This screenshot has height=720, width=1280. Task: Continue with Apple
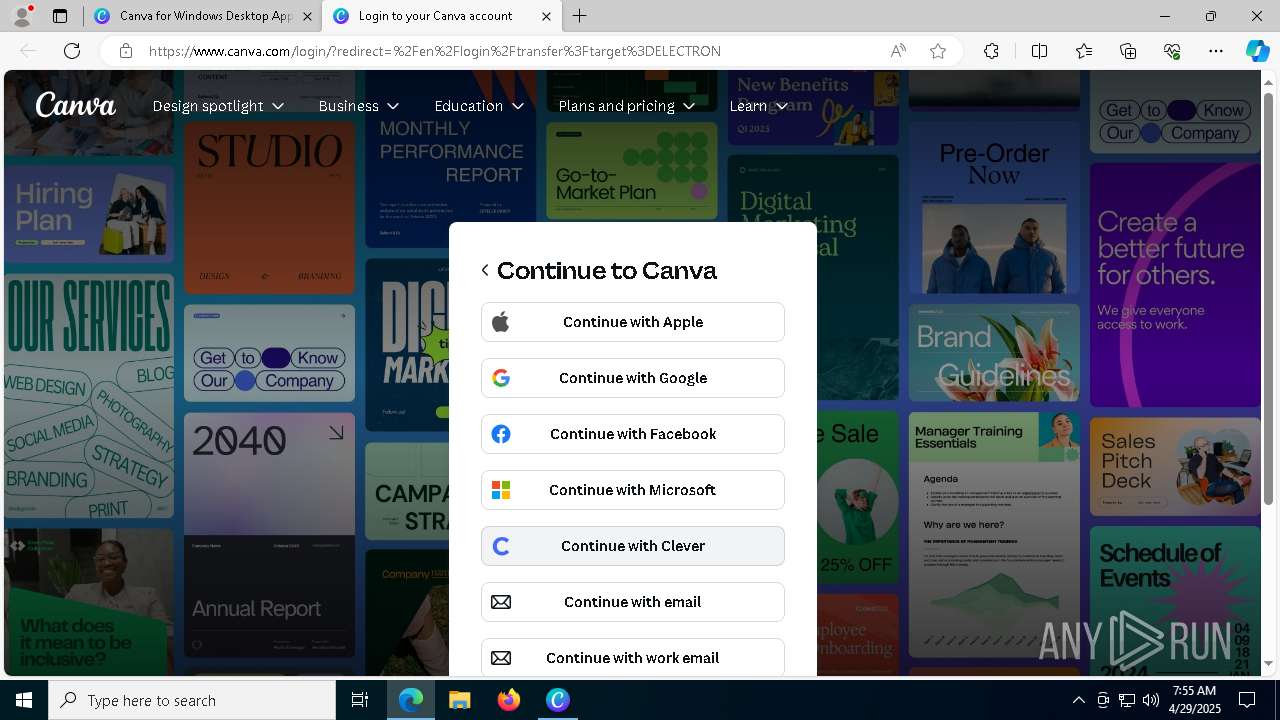[633, 322]
